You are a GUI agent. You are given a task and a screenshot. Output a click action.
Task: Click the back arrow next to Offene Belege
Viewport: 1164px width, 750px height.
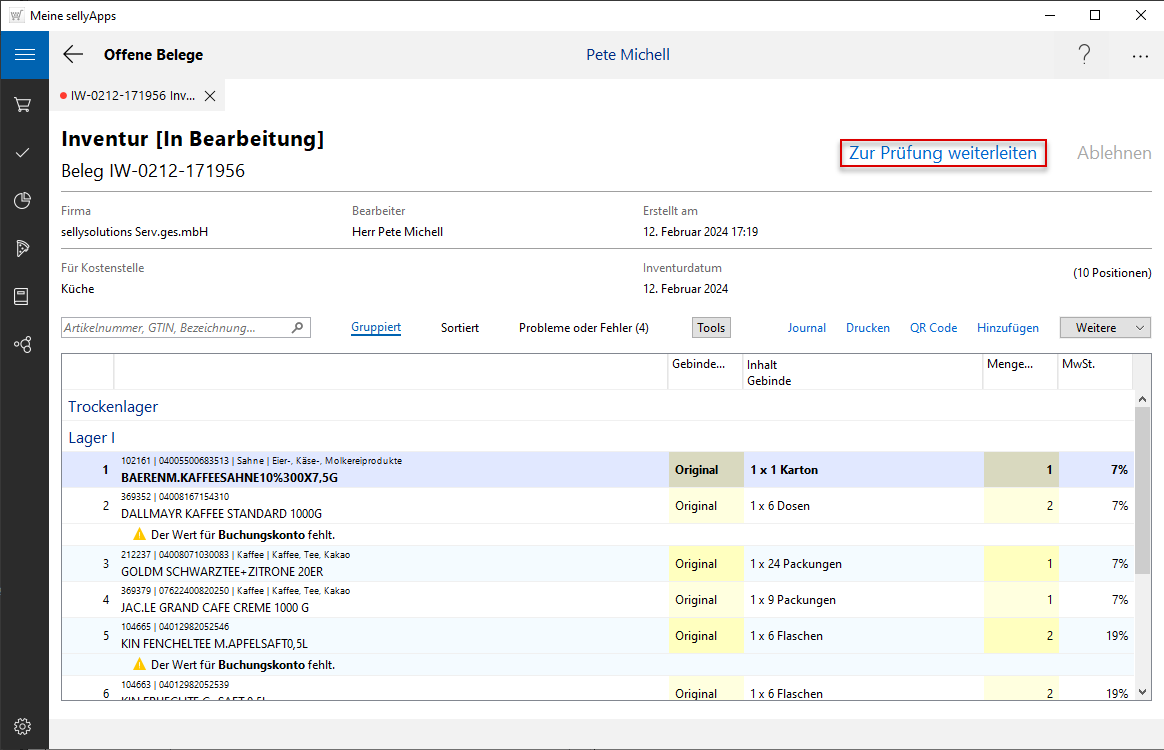(x=73, y=55)
